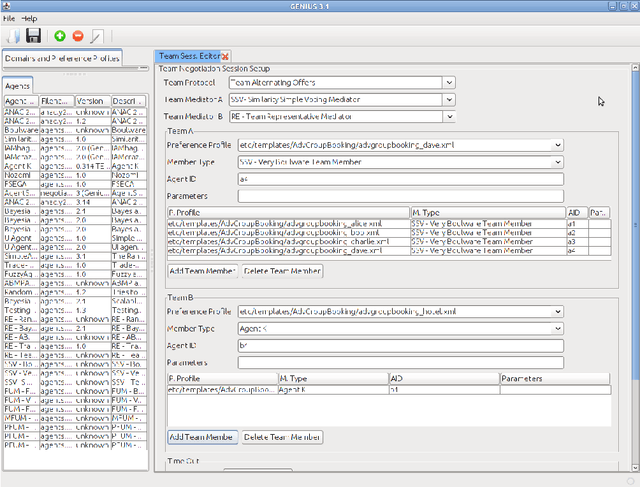Click the save floppy disk icon
This screenshot has height=487, width=640.
[x=33, y=36]
